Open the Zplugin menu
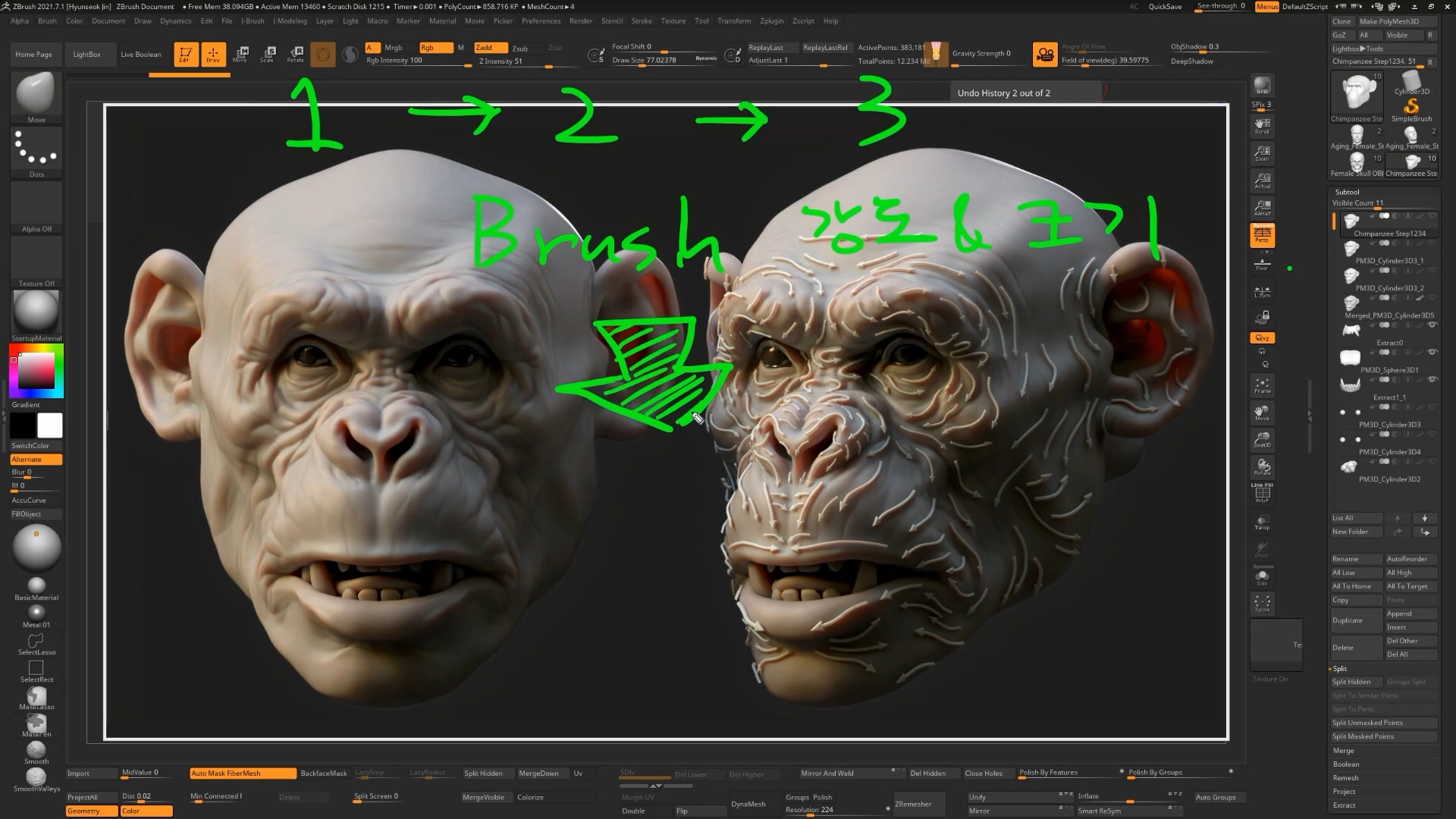This screenshot has height=819, width=1456. point(771,20)
